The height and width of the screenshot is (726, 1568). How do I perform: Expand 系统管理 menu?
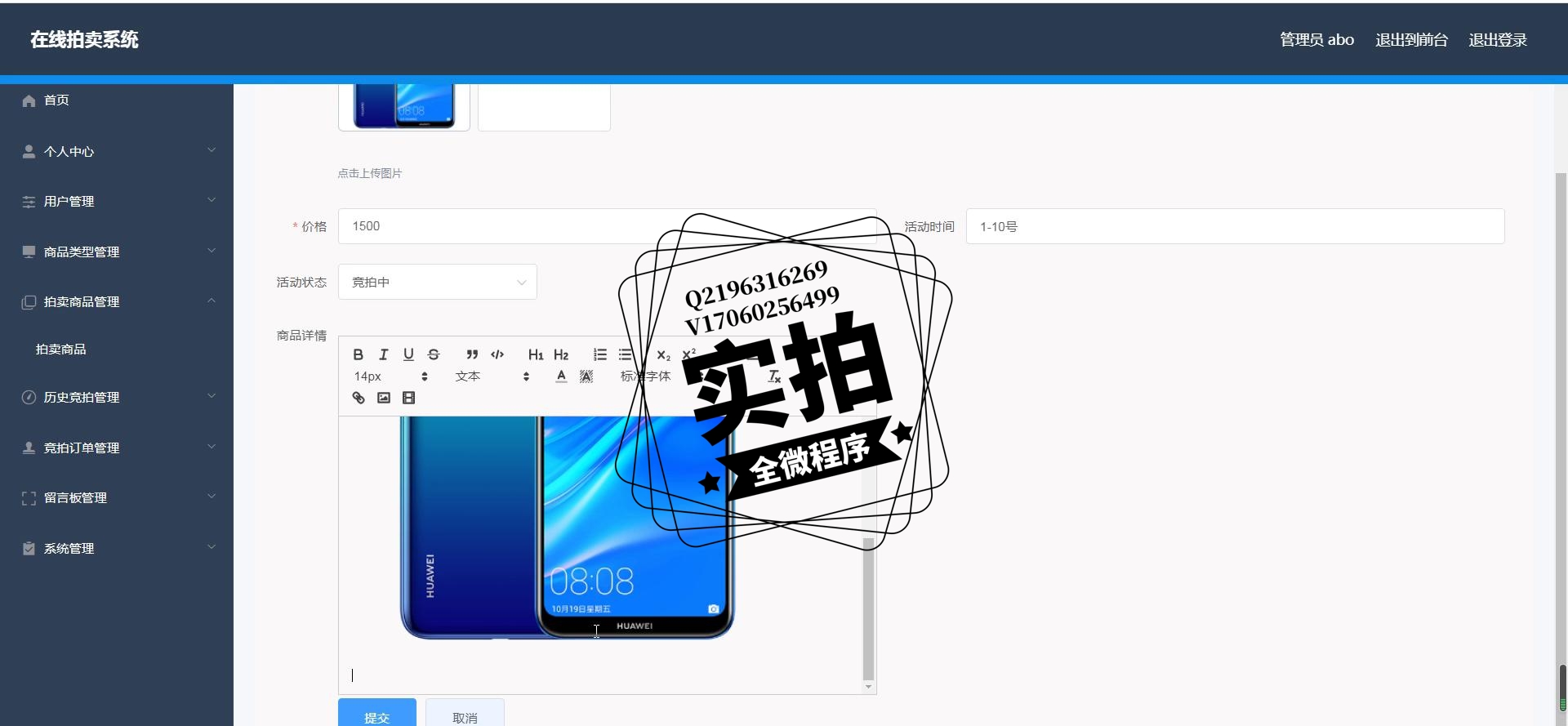117,548
